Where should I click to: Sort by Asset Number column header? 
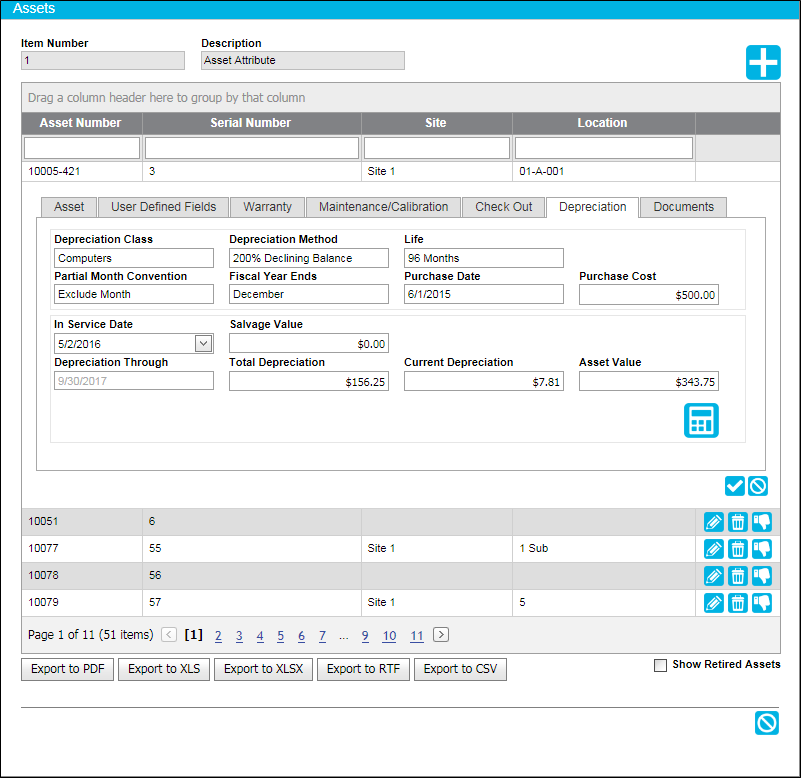(x=81, y=123)
